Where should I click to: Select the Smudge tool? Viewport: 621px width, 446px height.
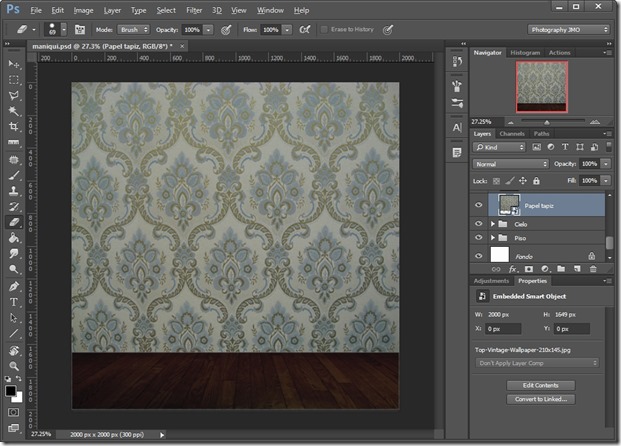pyautogui.click(x=14, y=253)
